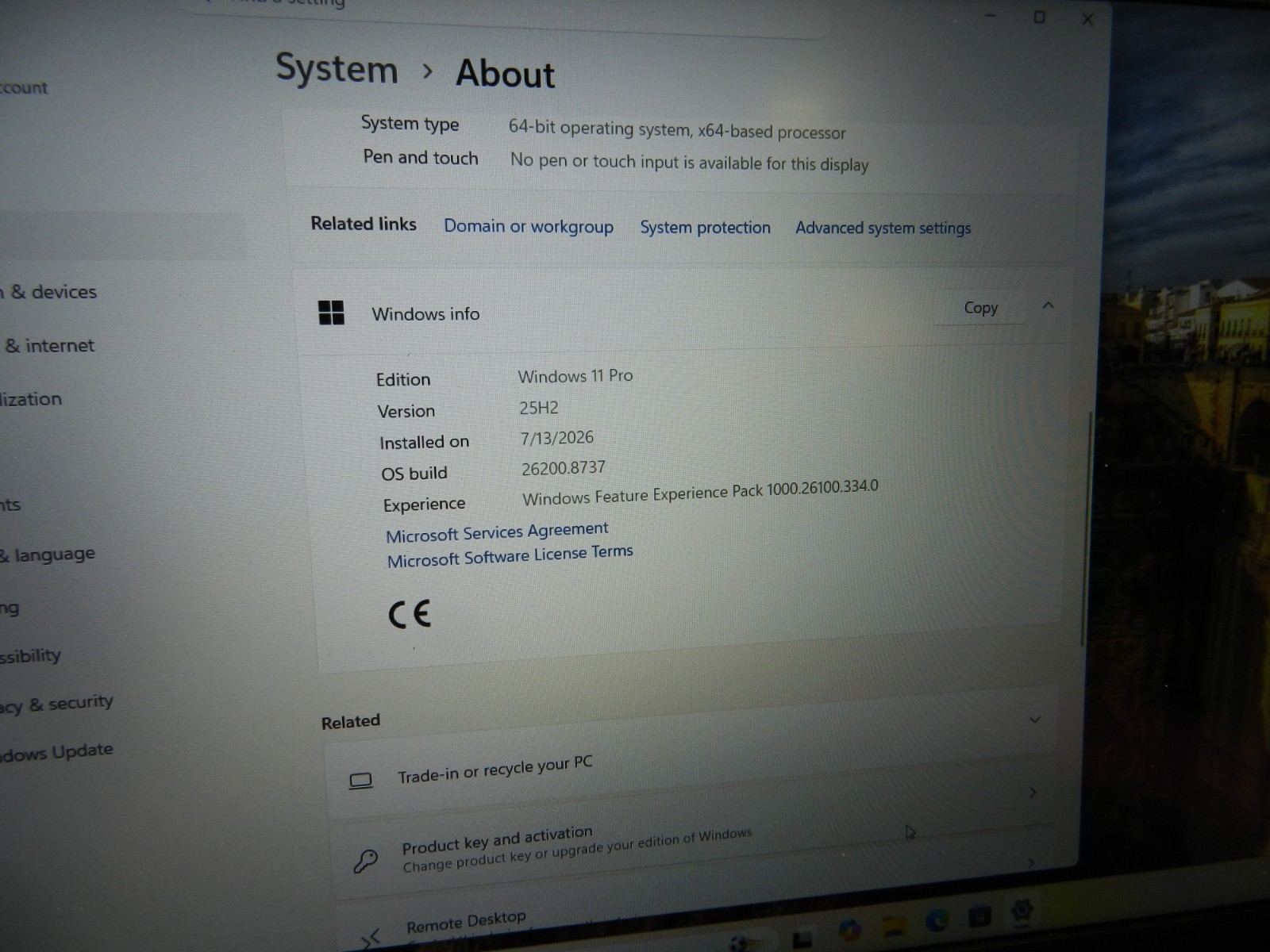Click the Installed on date 7/13/2026
Viewport: 1270px width, 952px height.
[x=557, y=438]
